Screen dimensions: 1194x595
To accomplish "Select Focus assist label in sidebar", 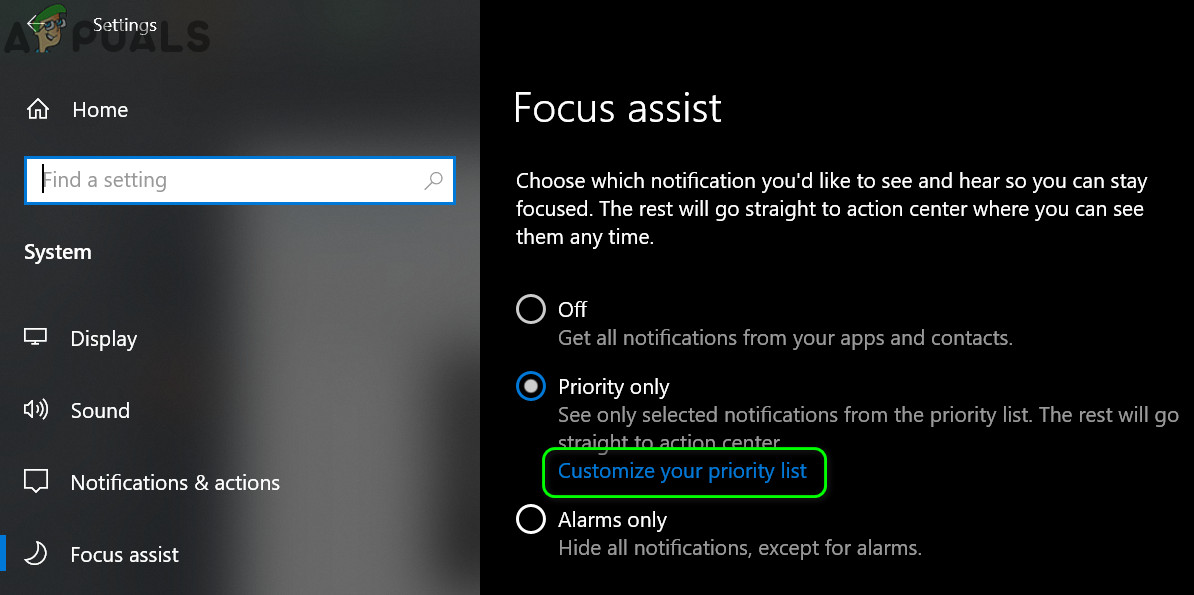I will 125,554.
